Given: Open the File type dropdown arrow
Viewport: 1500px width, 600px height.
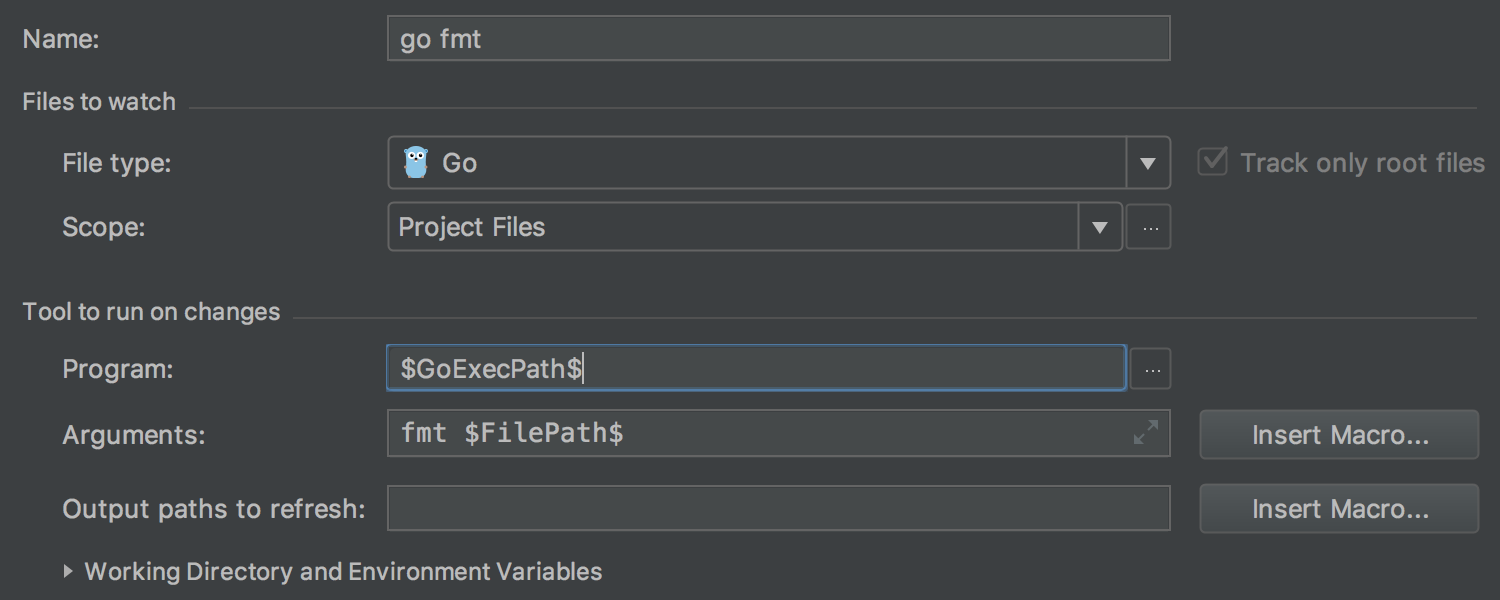Looking at the screenshot, I should [x=1148, y=163].
